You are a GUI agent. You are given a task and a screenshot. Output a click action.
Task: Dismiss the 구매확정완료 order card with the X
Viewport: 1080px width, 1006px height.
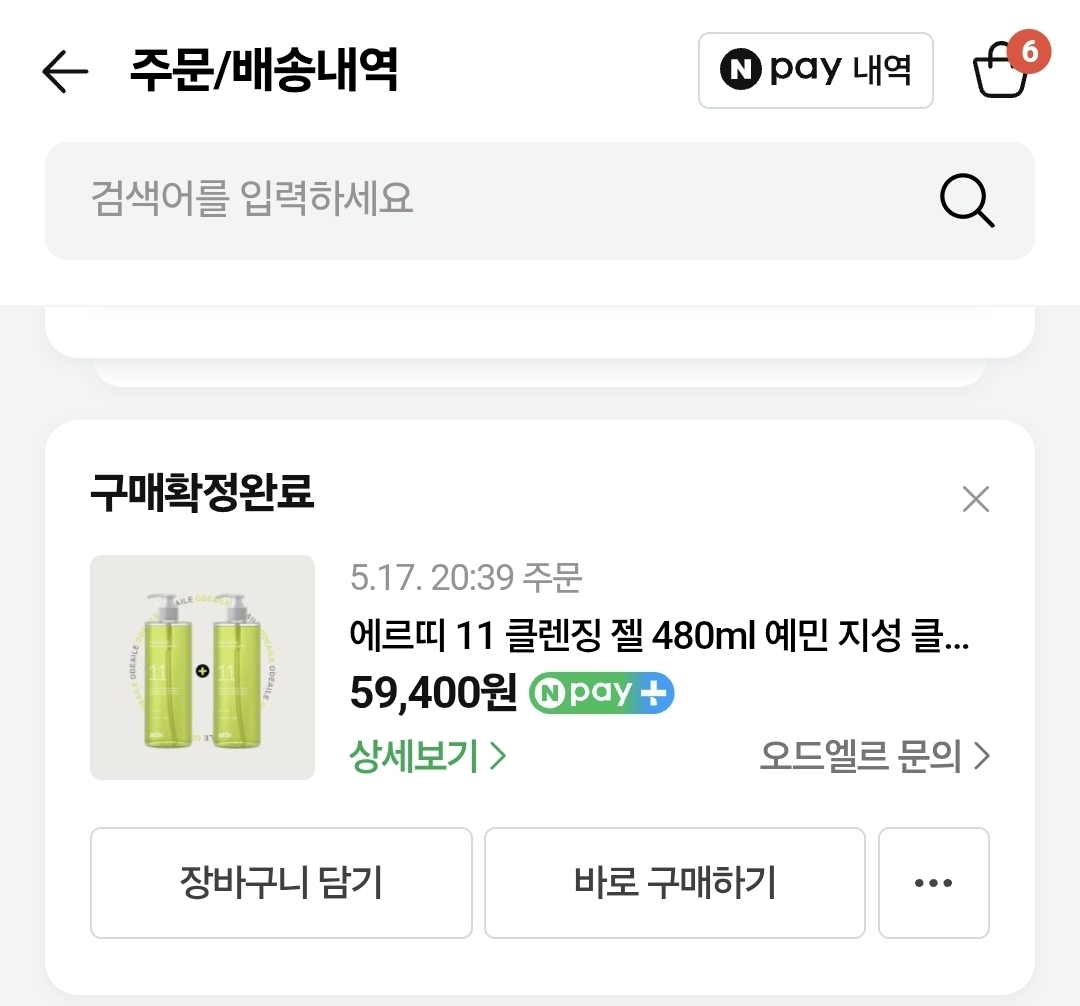[975, 498]
